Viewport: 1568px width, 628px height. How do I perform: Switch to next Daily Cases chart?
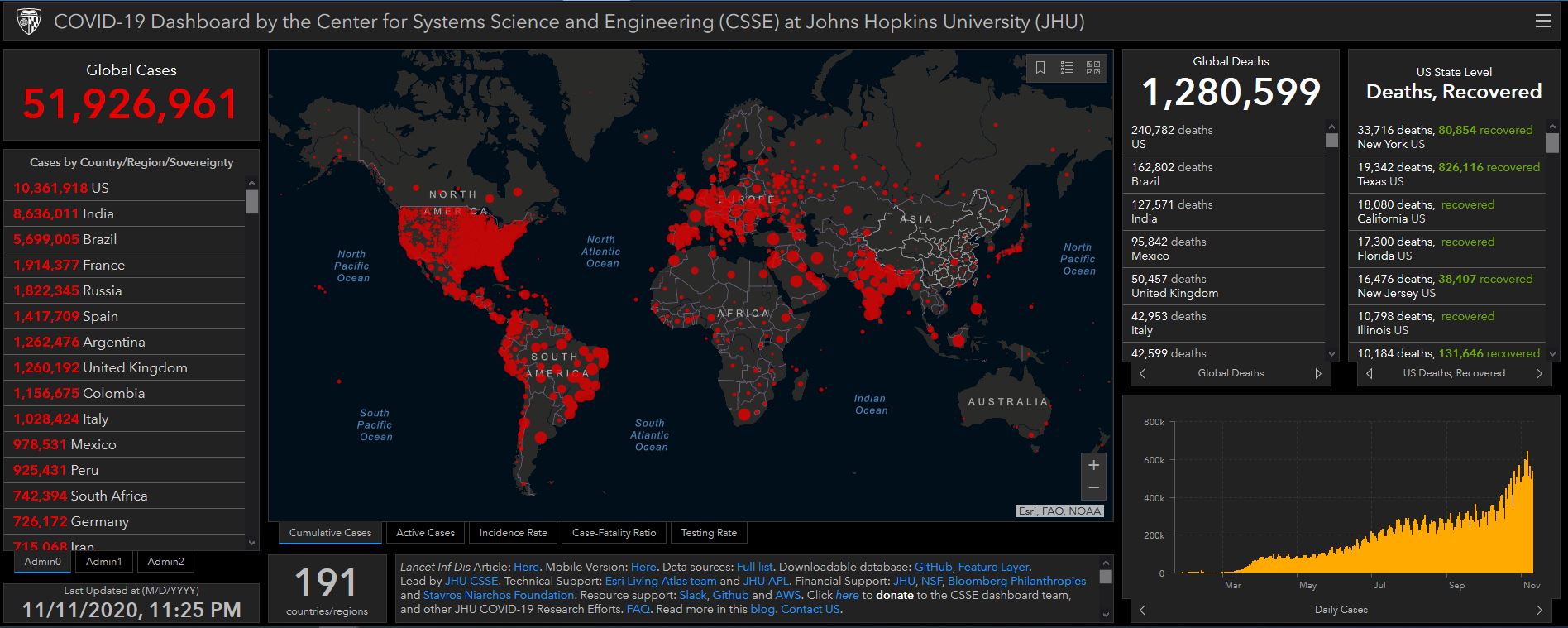[x=1539, y=610]
